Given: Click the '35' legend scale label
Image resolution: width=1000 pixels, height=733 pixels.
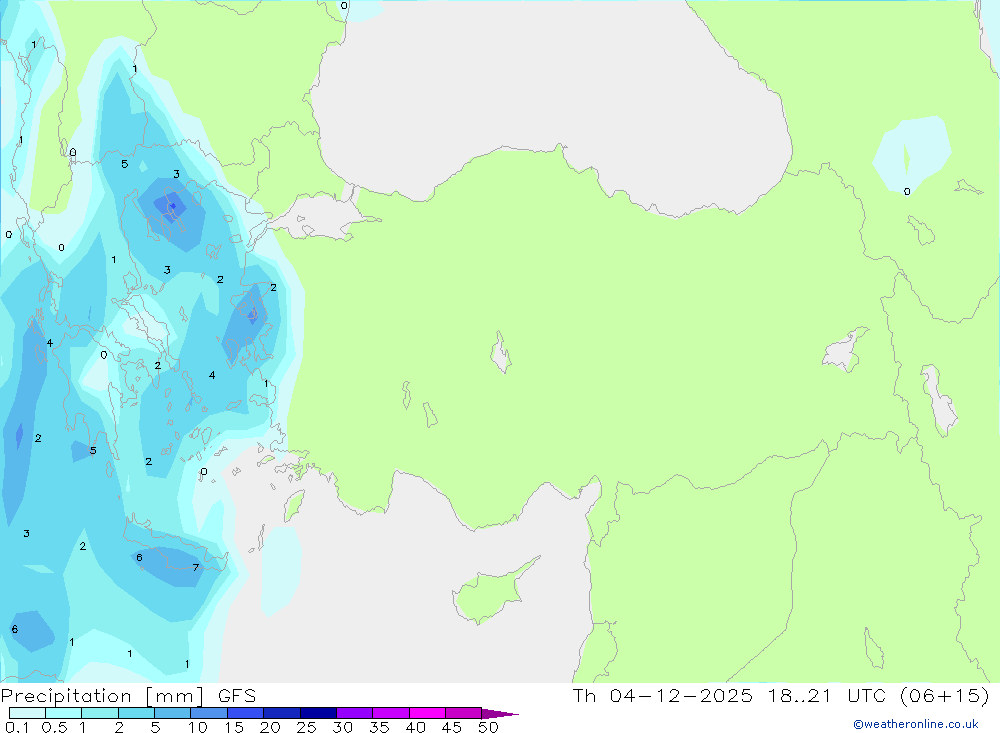Looking at the screenshot, I should pos(379,727).
